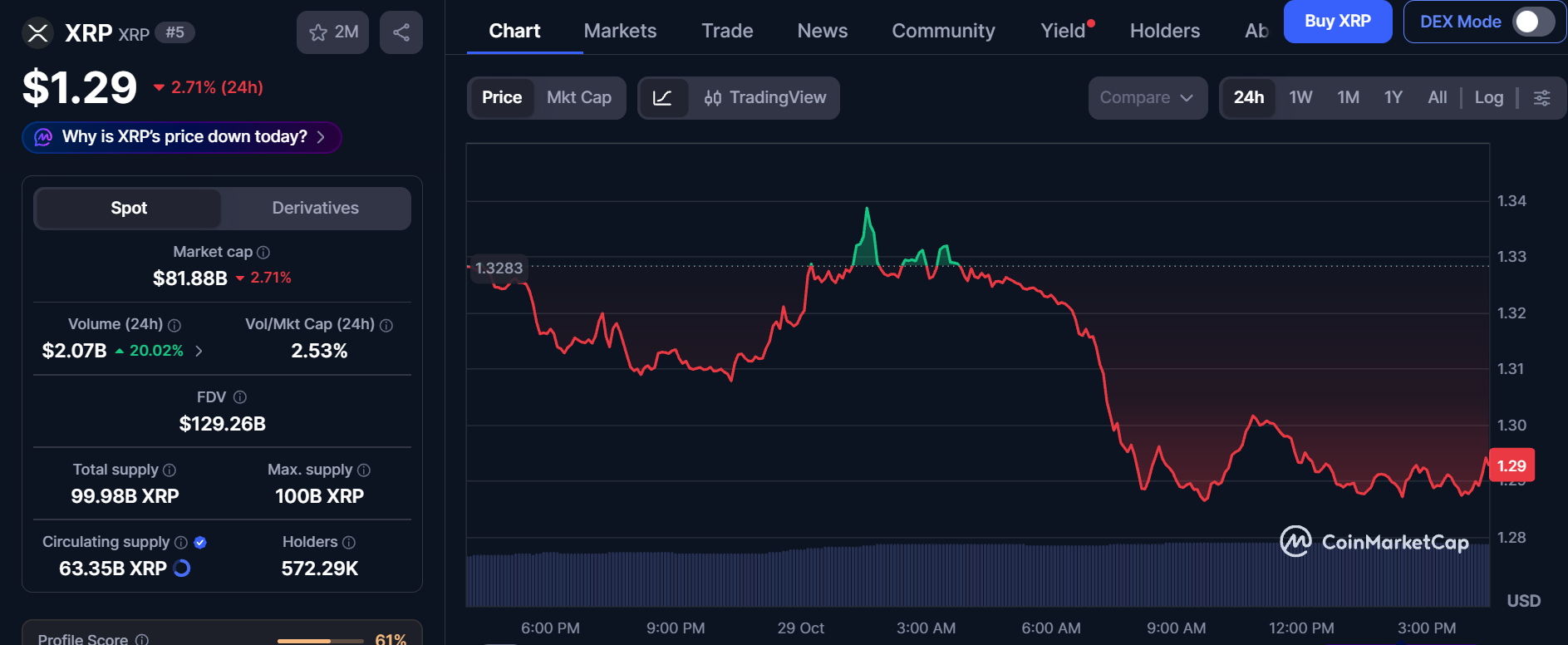Select the line chart icon

point(662,98)
